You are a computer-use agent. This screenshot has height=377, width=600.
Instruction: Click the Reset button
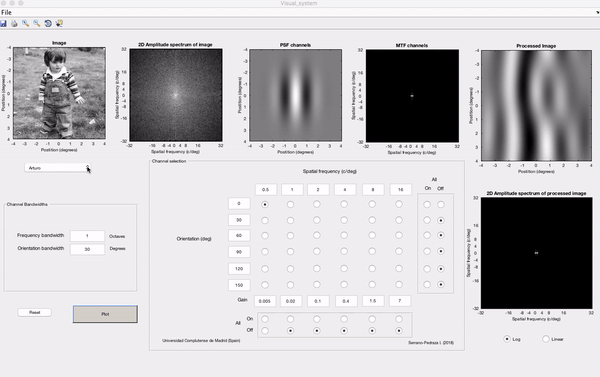(x=34, y=312)
